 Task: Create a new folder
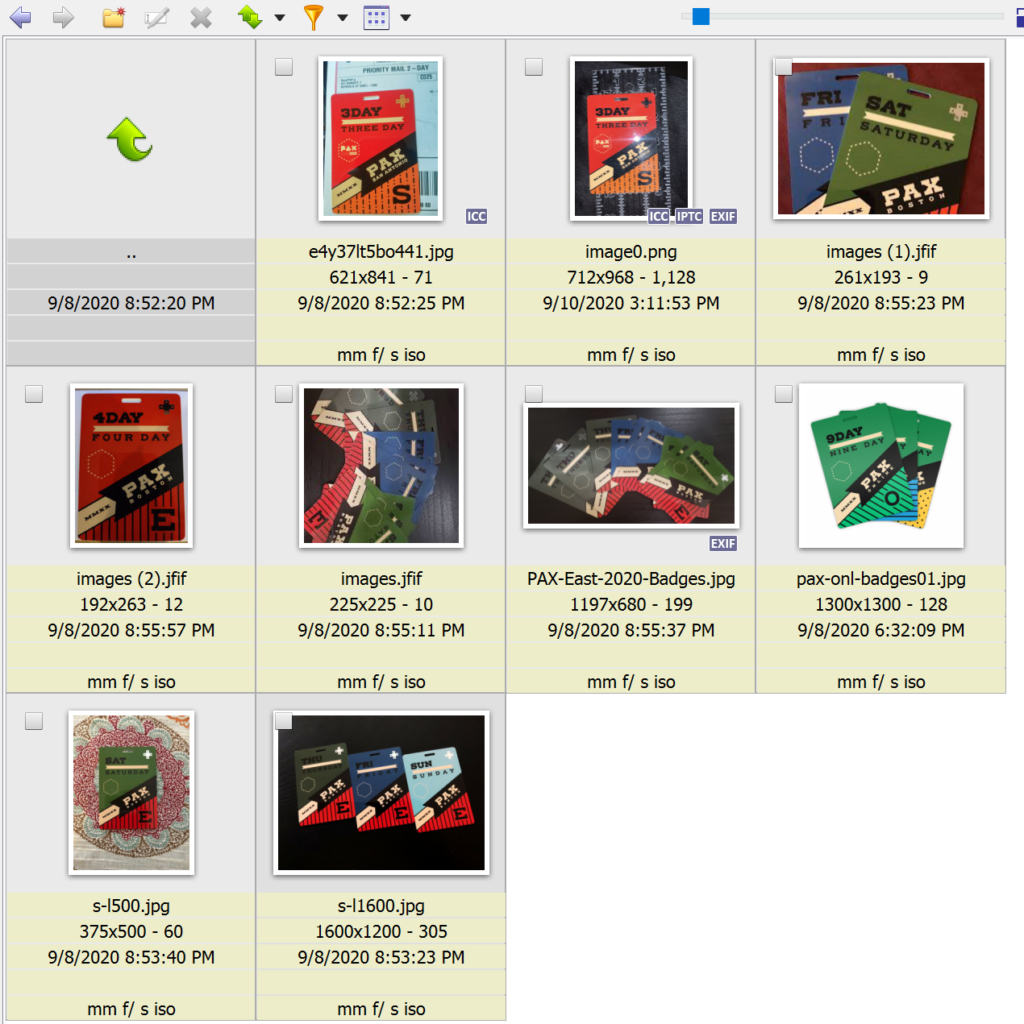coord(114,17)
